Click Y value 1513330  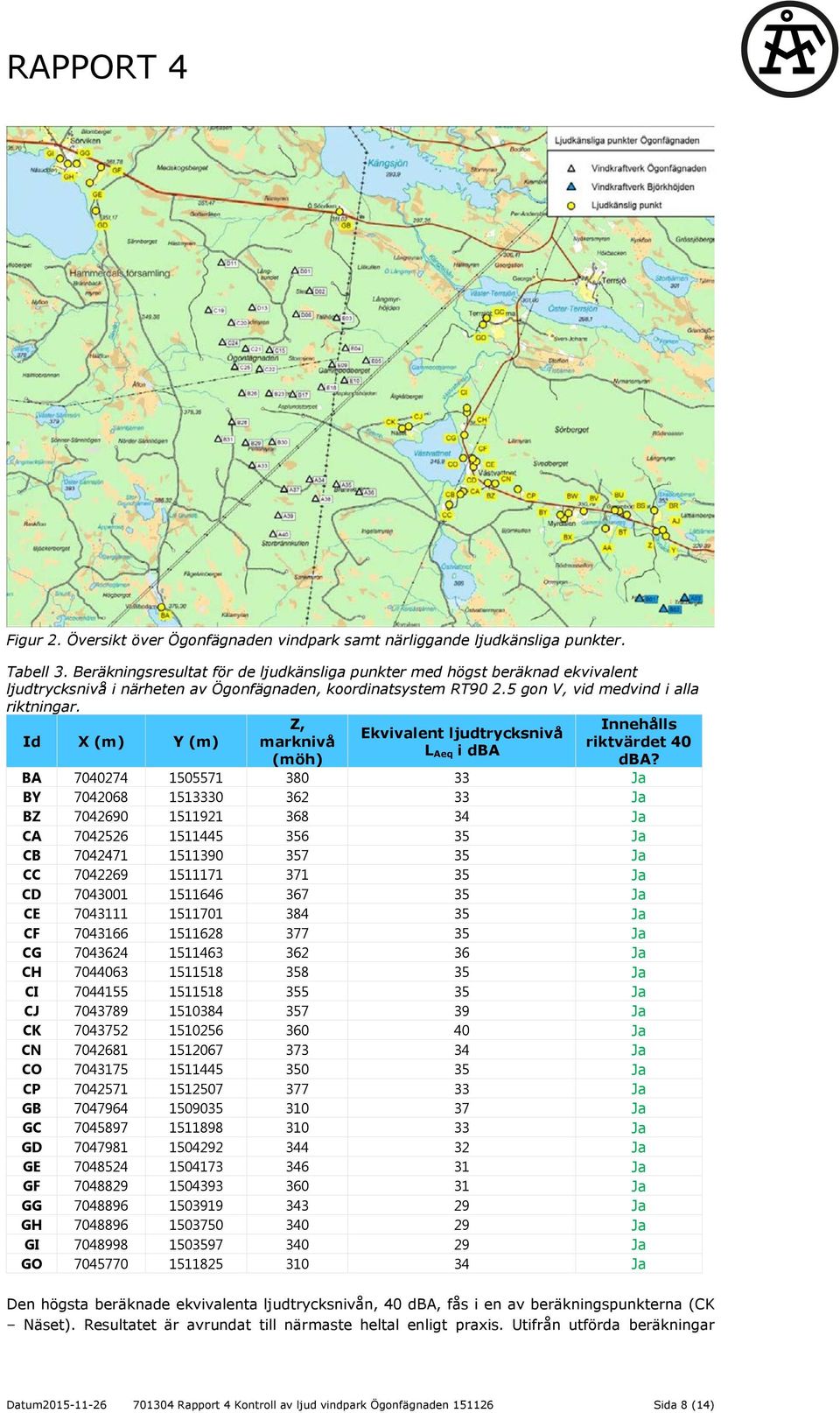pos(196,798)
